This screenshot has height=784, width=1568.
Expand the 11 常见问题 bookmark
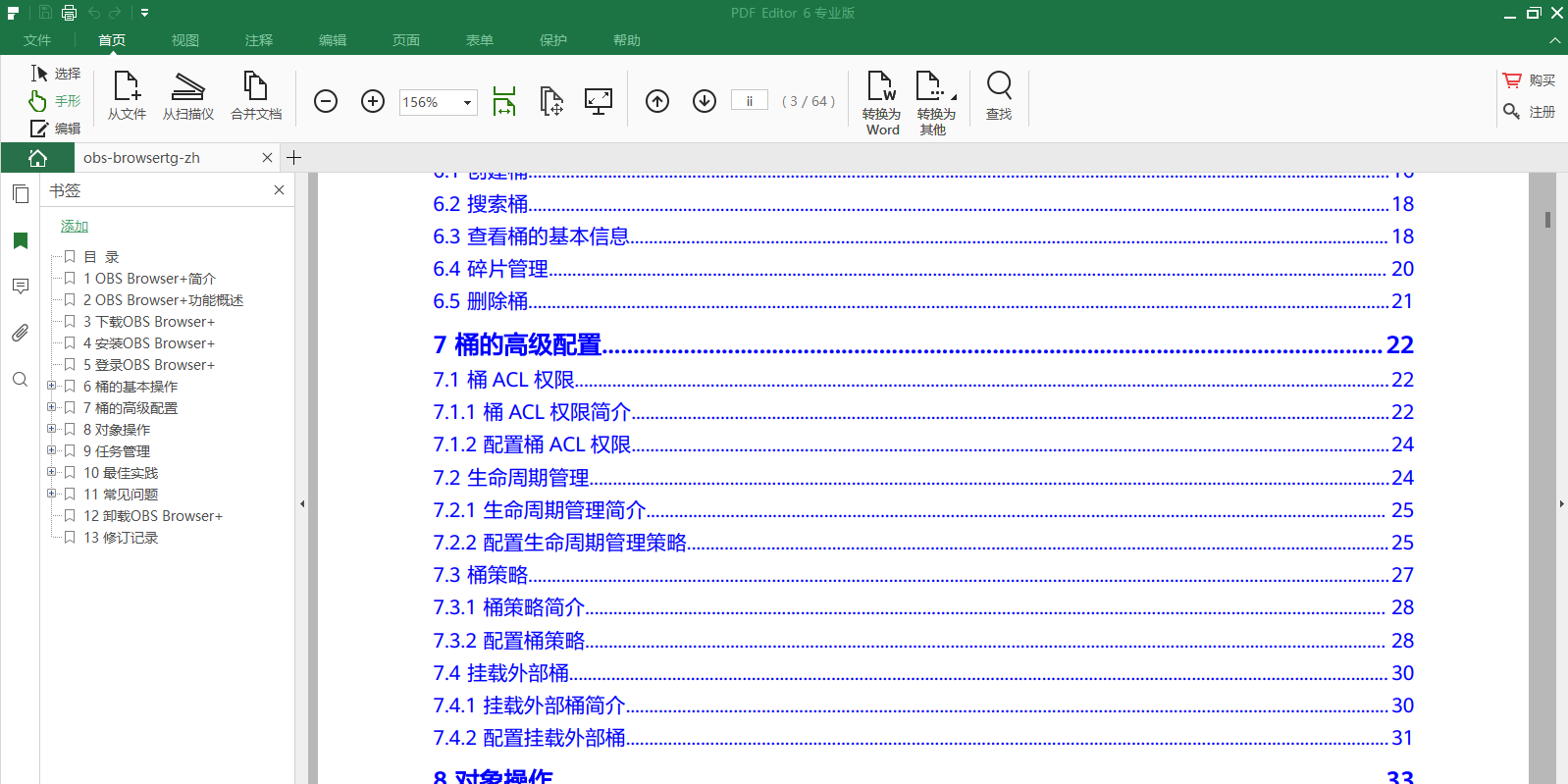[x=51, y=494]
